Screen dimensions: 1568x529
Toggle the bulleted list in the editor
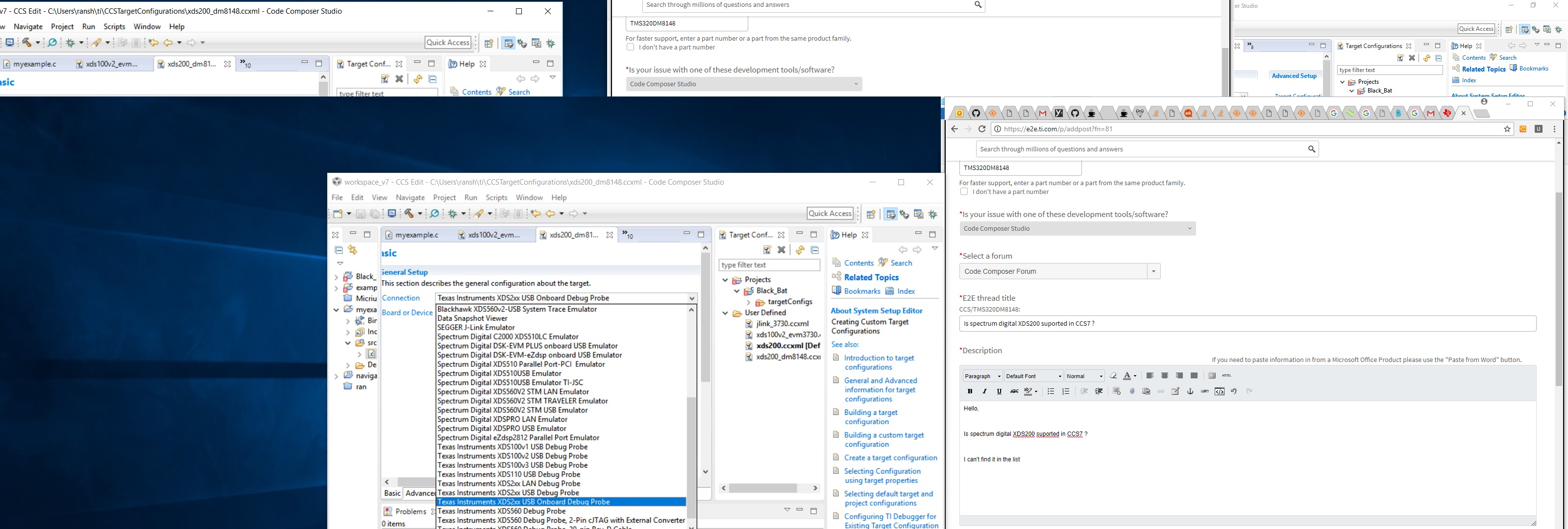point(1051,391)
